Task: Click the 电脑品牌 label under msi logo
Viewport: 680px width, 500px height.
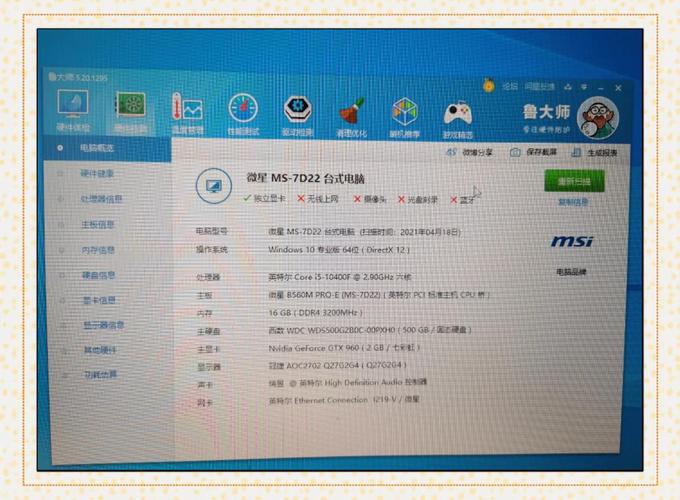Action: click(x=572, y=272)
